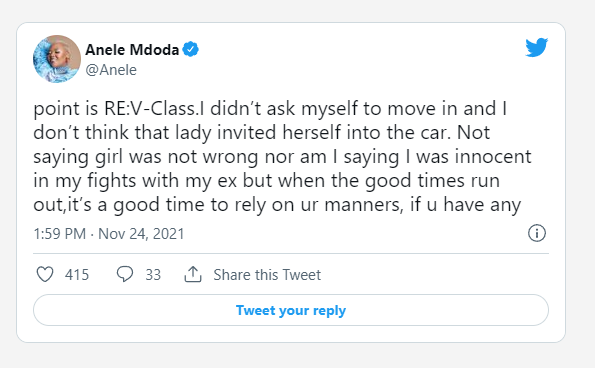Click the tweet line ending 'if u have any'
Image resolution: width=595 pixels, height=368 pixels.
point(277,205)
